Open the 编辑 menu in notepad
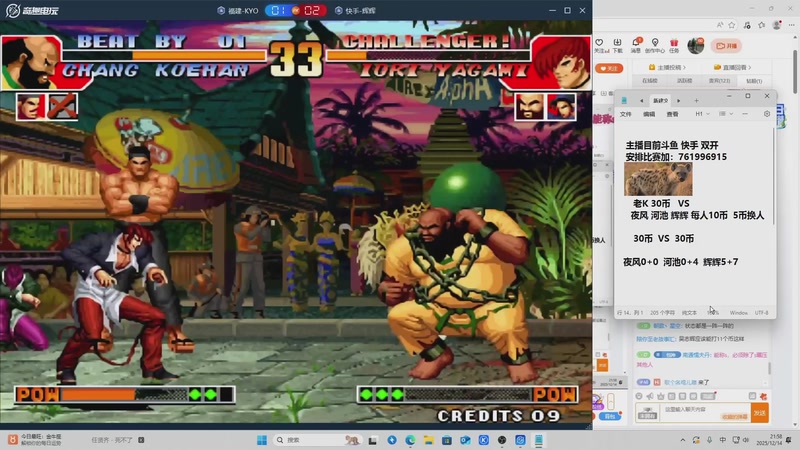Viewport: 800px width, 450px height. (649, 114)
